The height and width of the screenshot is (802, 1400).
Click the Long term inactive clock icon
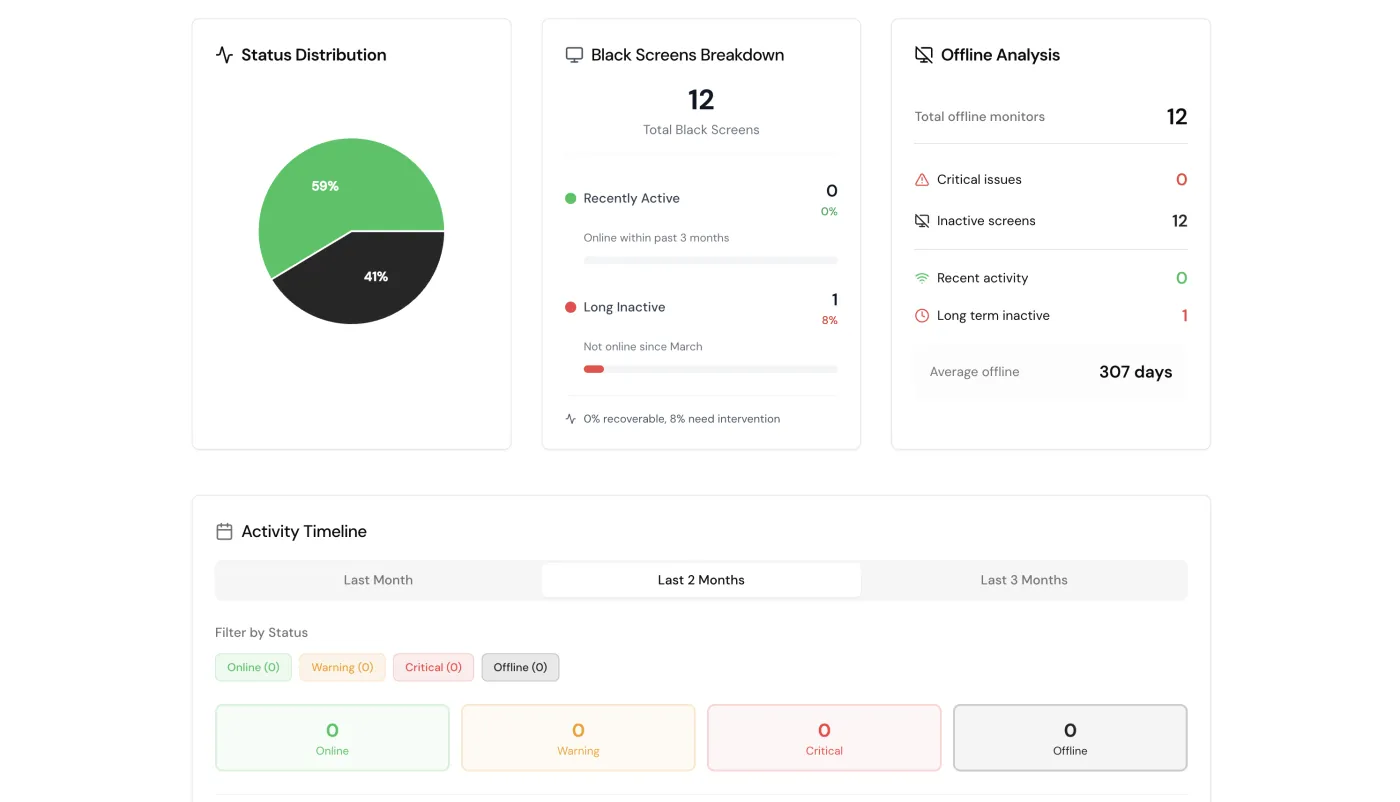pos(922,316)
